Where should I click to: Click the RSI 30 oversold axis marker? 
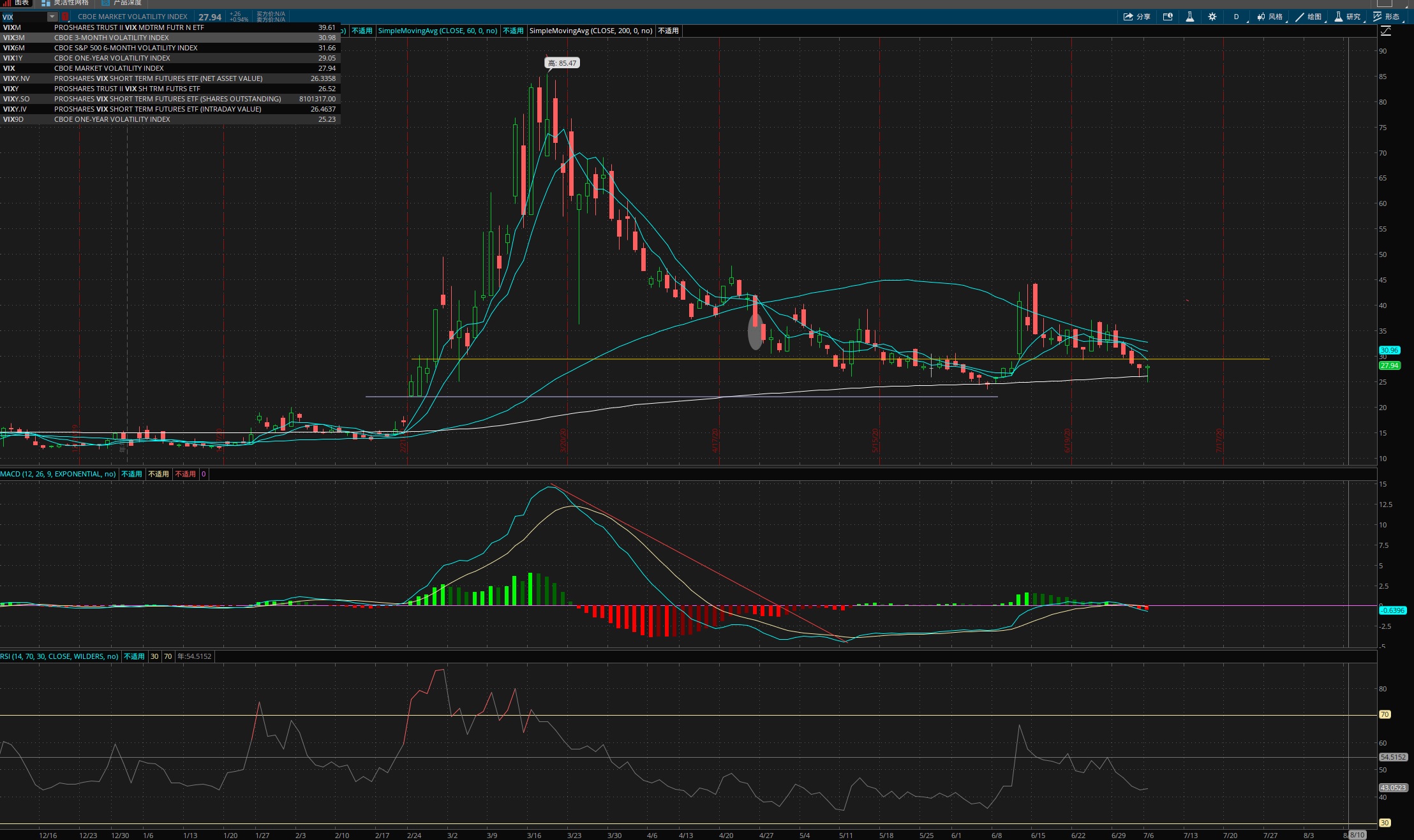coord(1385,823)
